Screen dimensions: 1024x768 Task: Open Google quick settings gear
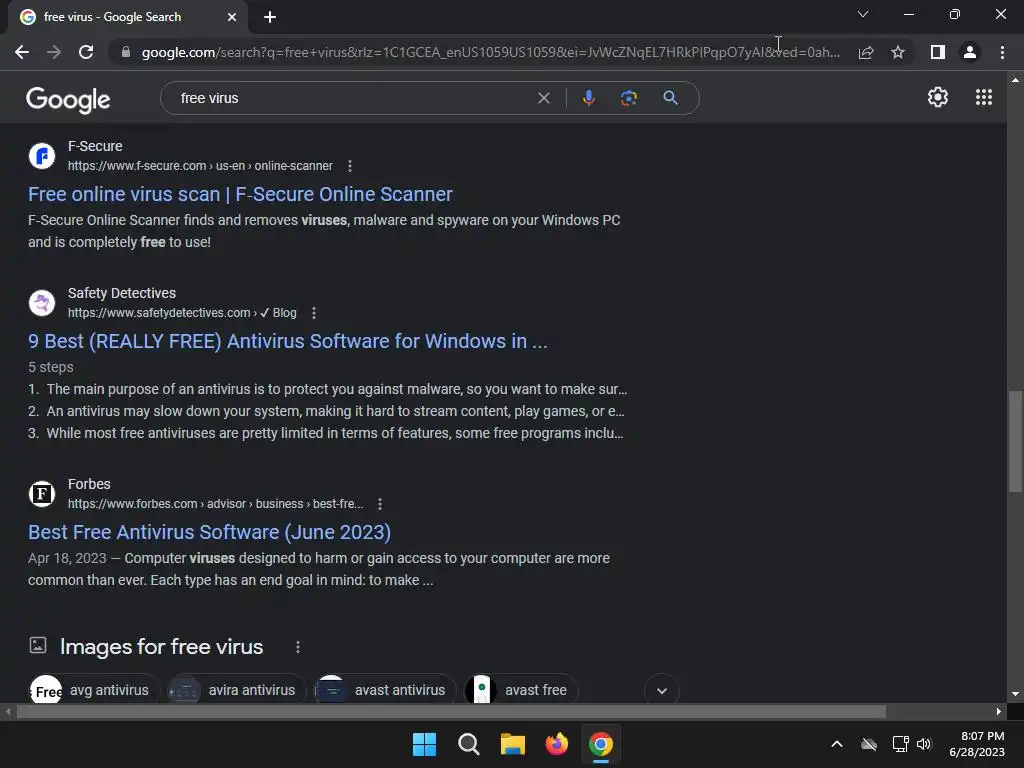pos(938,97)
